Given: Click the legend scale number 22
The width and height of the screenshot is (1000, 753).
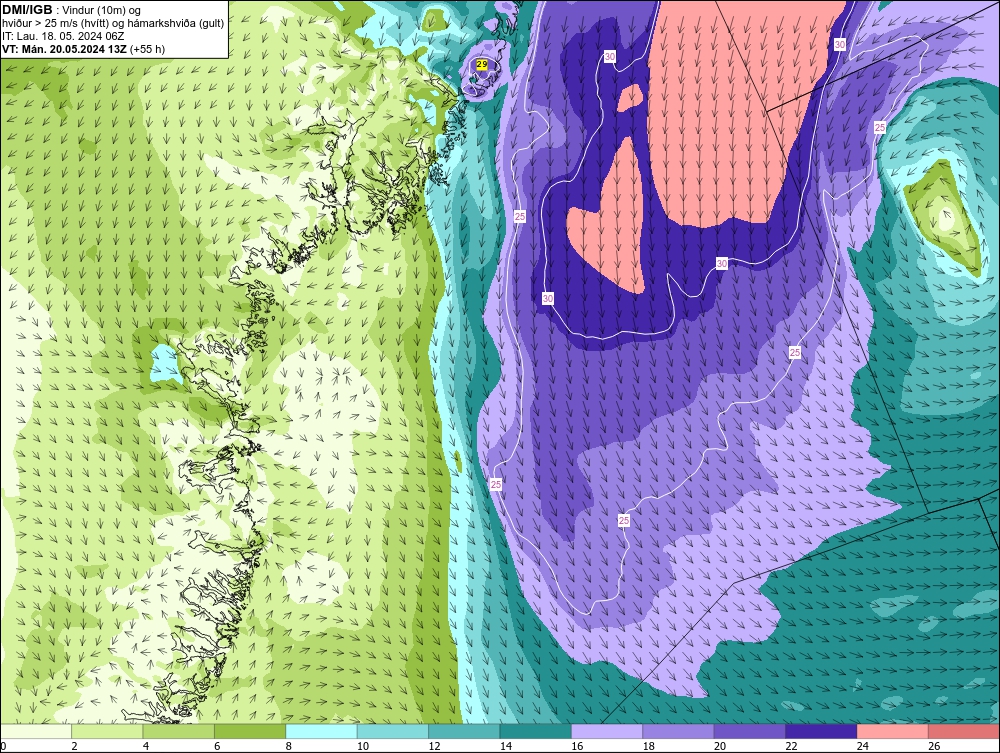Looking at the screenshot, I should (791, 746).
